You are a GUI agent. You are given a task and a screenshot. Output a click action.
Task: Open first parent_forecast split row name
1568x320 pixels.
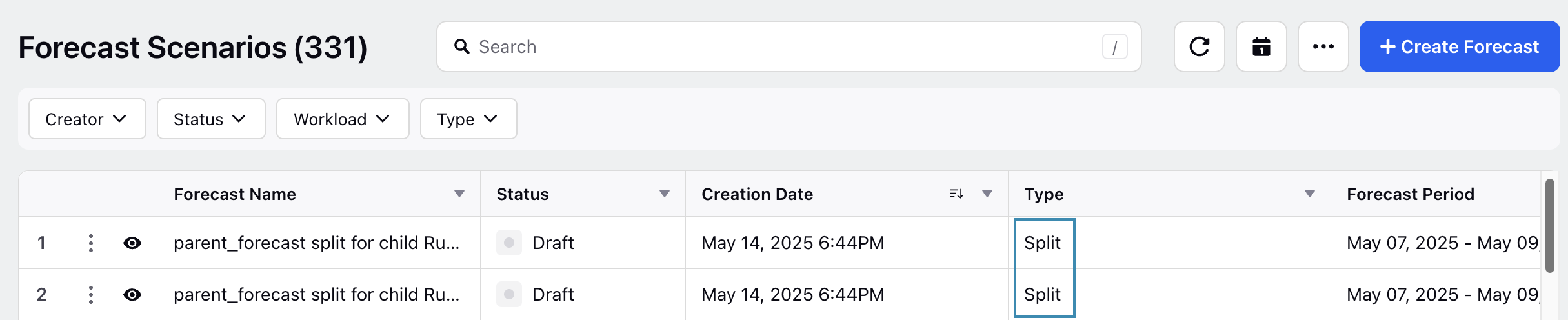click(x=316, y=243)
